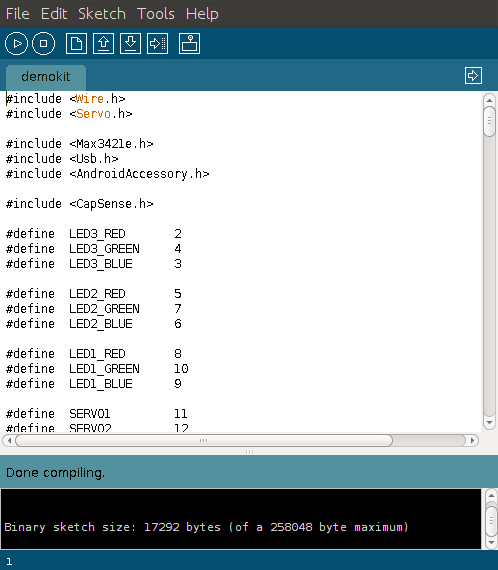This screenshot has width=498, height=570.
Task: Click the 'Done compiling.' status message
Action: click(55, 473)
